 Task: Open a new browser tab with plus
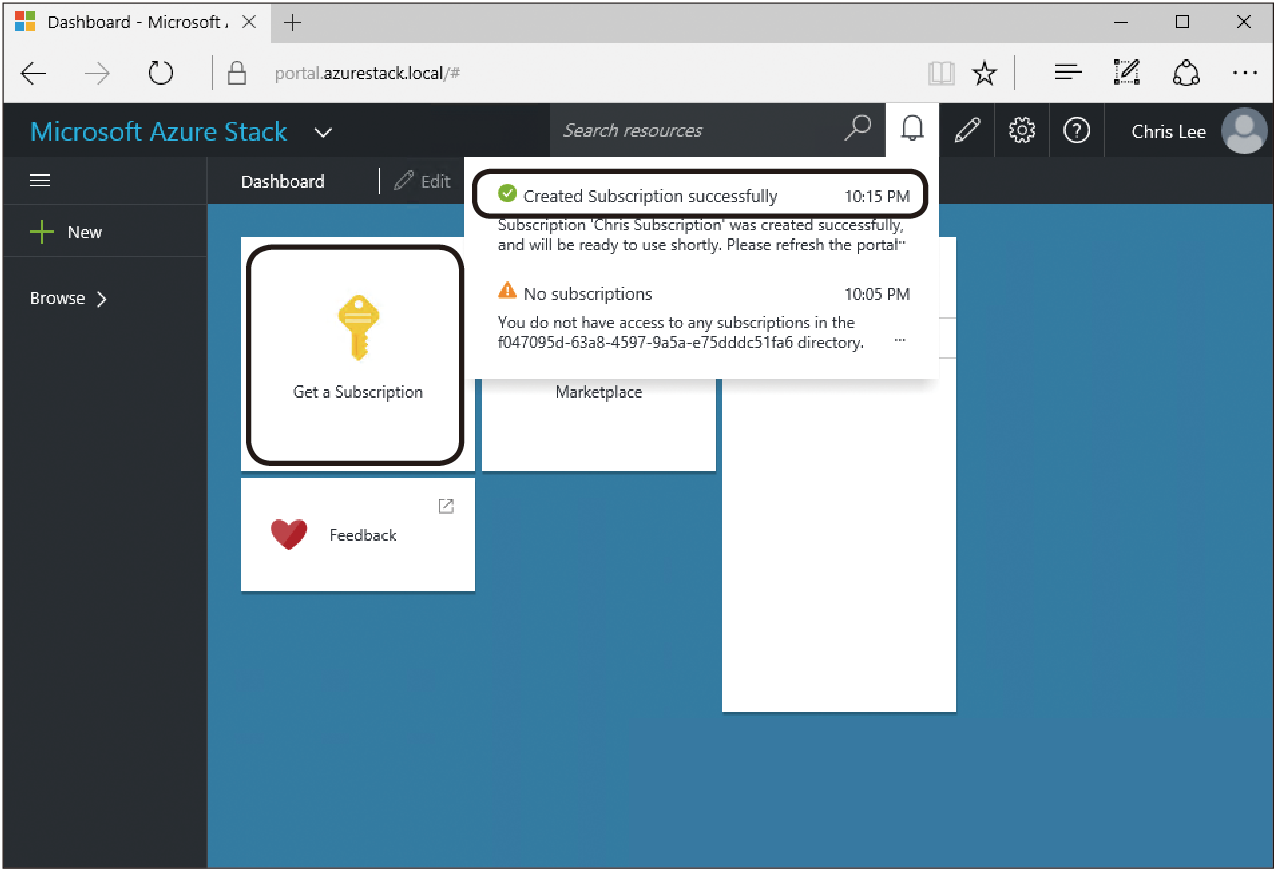pyautogui.click(x=292, y=22)
